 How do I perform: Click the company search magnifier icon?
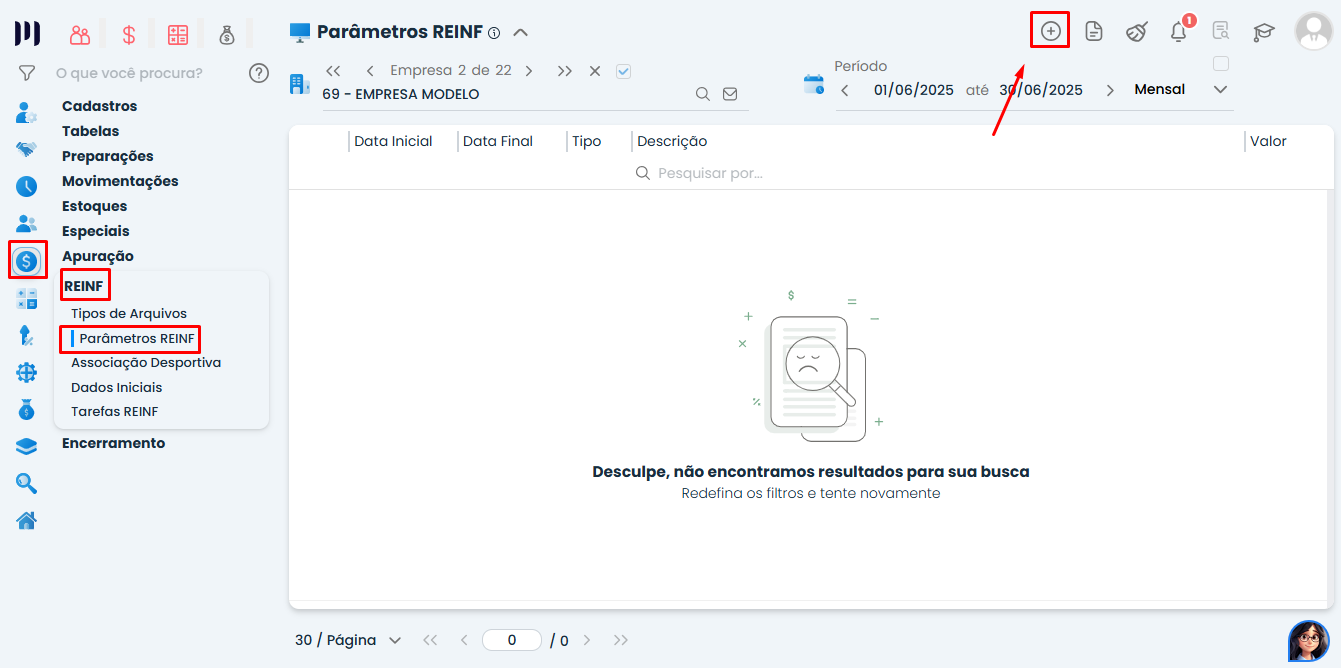click(x=703, y=94)
